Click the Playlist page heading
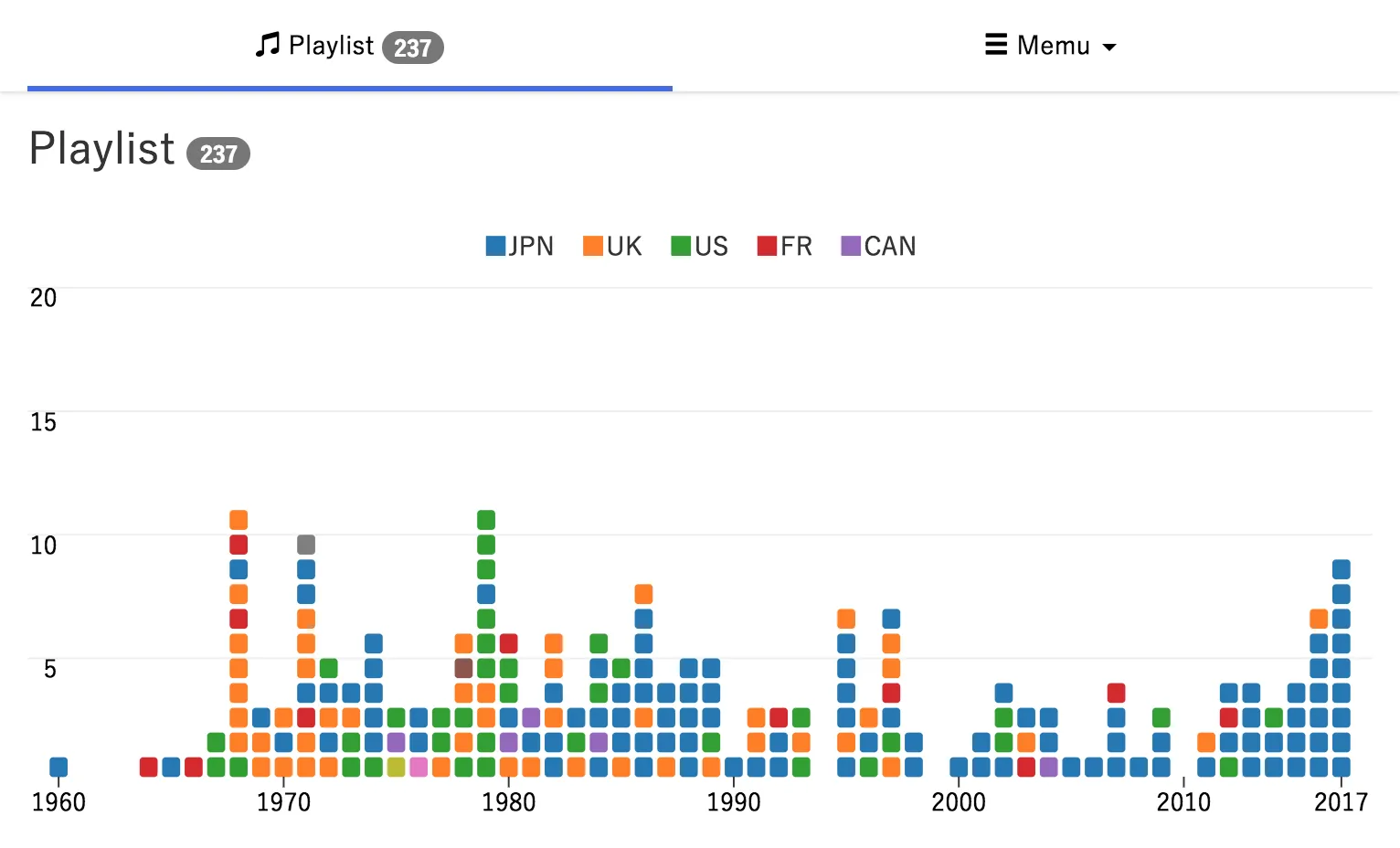This screenshot has width=1400, height=848. coord(101,149)
